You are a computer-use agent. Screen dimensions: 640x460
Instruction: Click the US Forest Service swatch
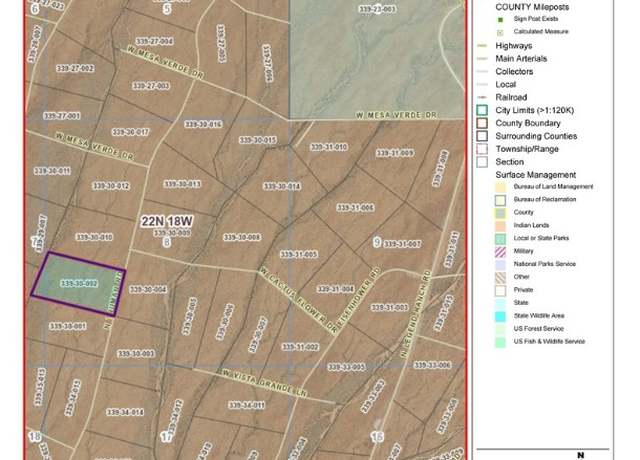500,329
